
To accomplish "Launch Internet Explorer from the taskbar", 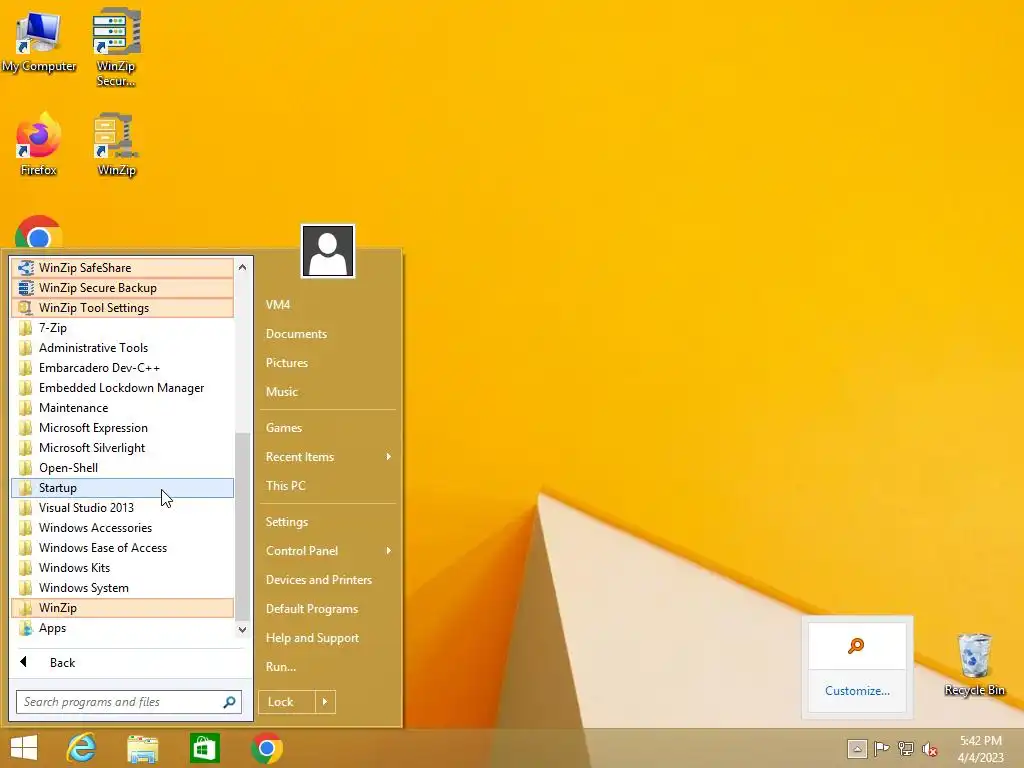I will (82, 748).
